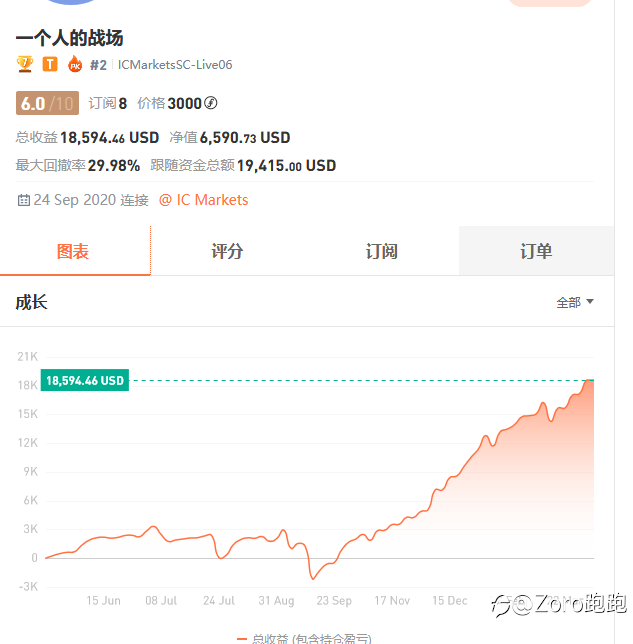Switch to the 图表 tab
Viewport: 633px width, 644px height.
tap(75, 251)
